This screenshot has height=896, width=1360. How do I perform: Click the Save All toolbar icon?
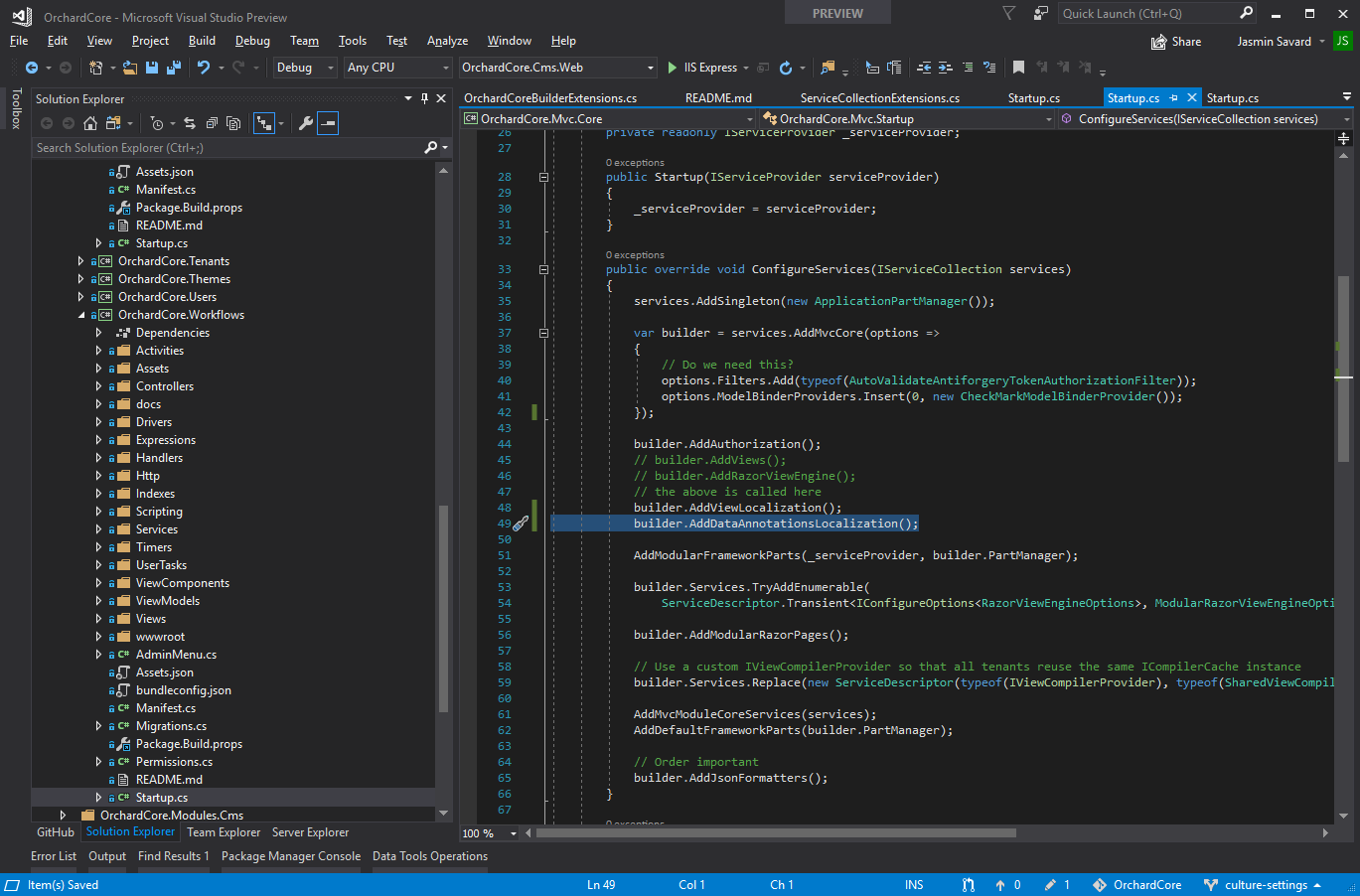pyautogui.click(x=174, y=68)
